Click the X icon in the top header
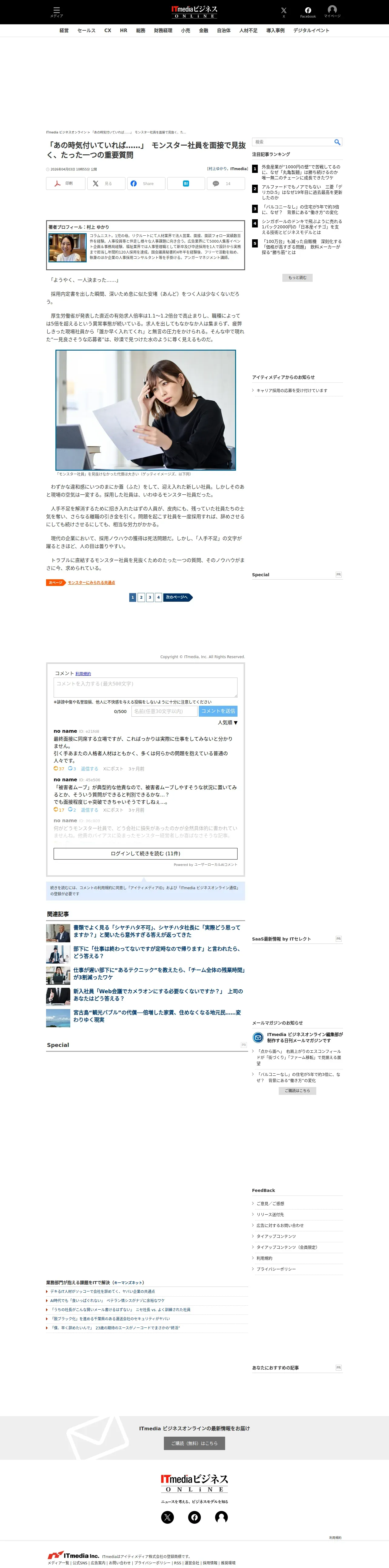The width and height of the screenshot is (389, 1568). pos(283,11)
